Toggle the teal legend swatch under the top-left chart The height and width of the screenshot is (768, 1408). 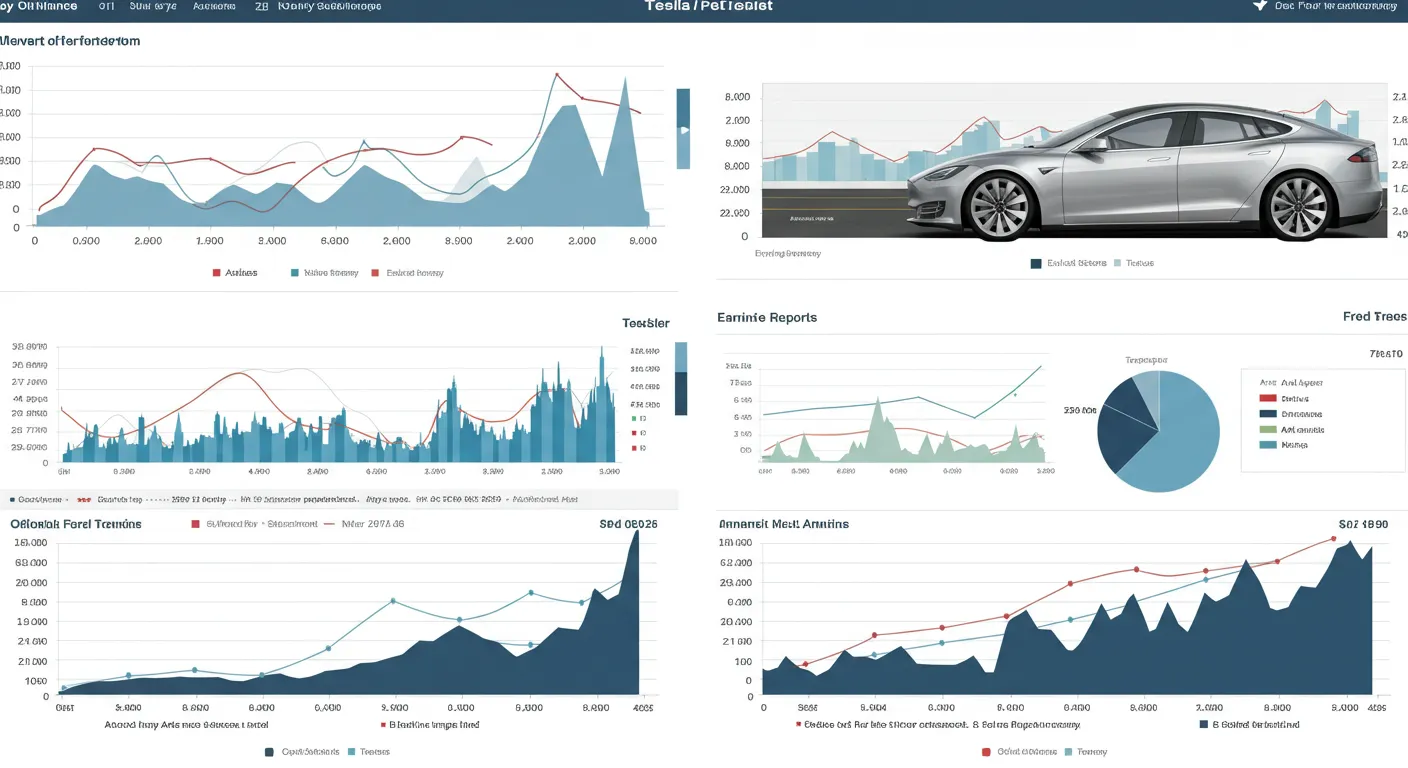click(294, 272)
